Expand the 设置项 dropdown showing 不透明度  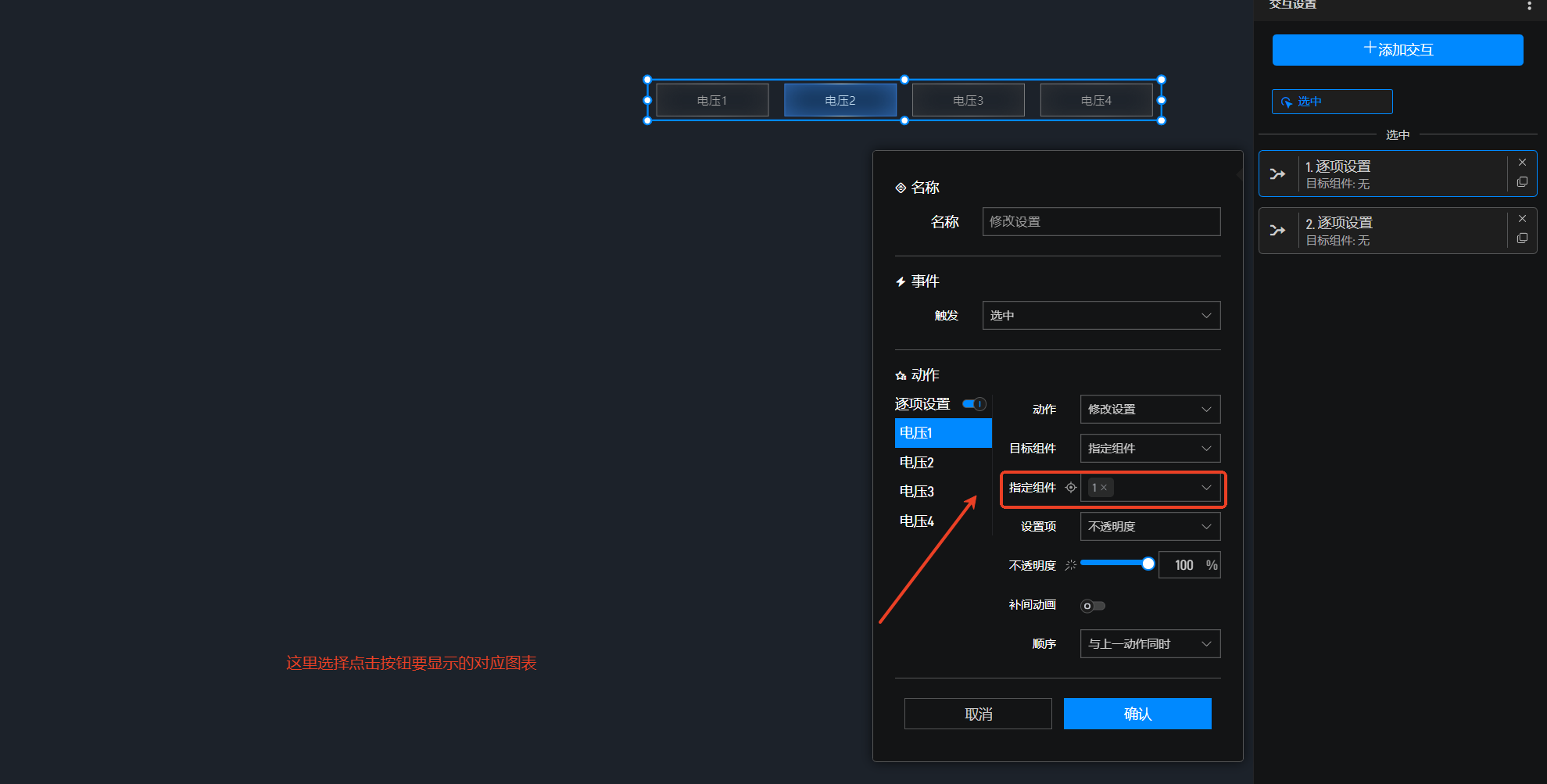[x=1149, y=527]
